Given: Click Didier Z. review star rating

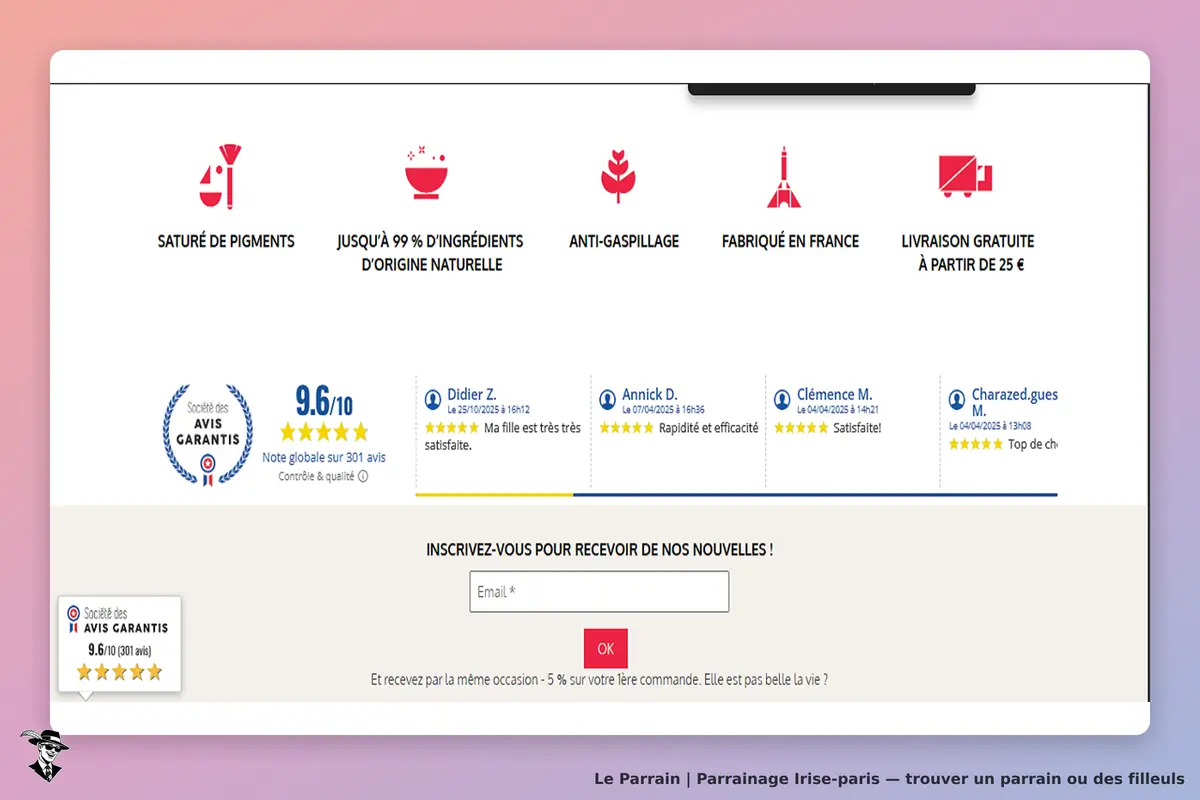Looking at the screenshot, I should 451,428.
